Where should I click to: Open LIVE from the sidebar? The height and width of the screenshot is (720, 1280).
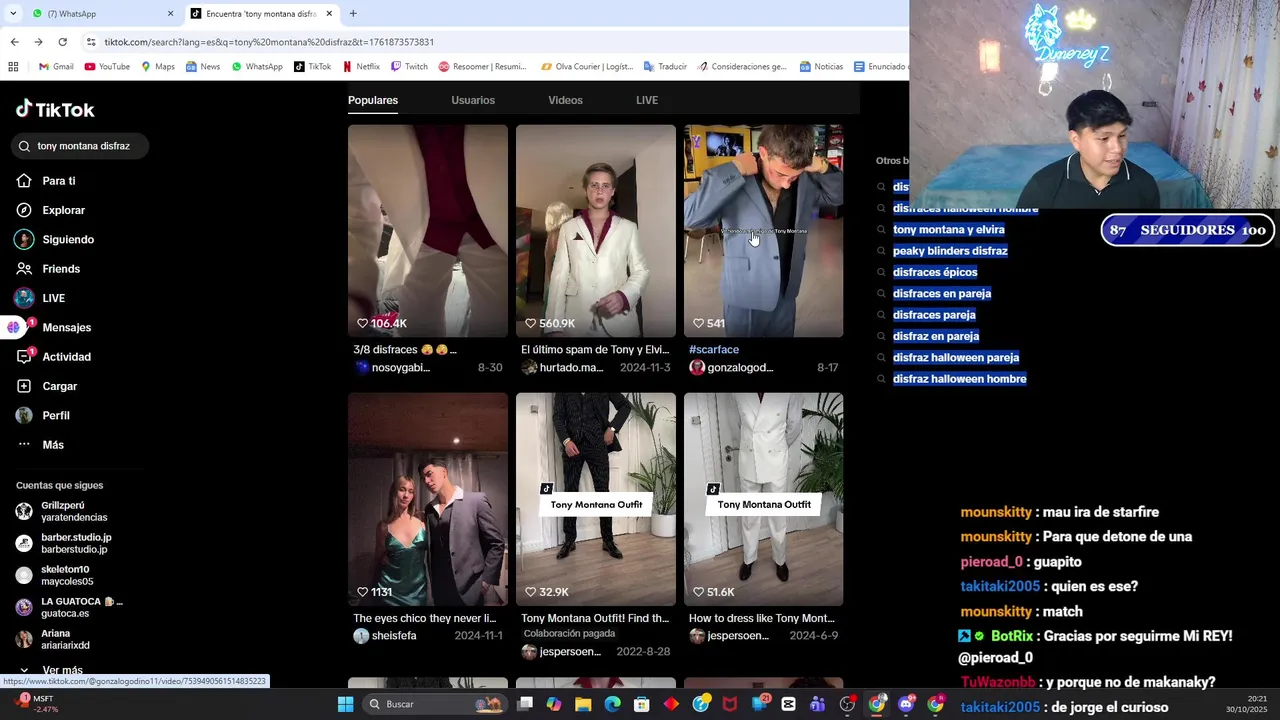[x=41, y=298]
